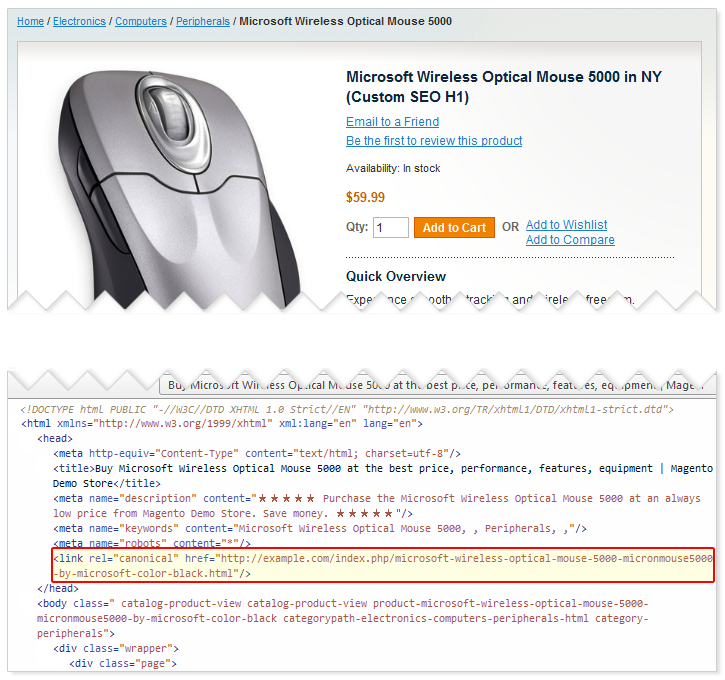Click the Email to a Friend link
The height and width of the screenshot is (680, 725).
click(x=392, y=122)
